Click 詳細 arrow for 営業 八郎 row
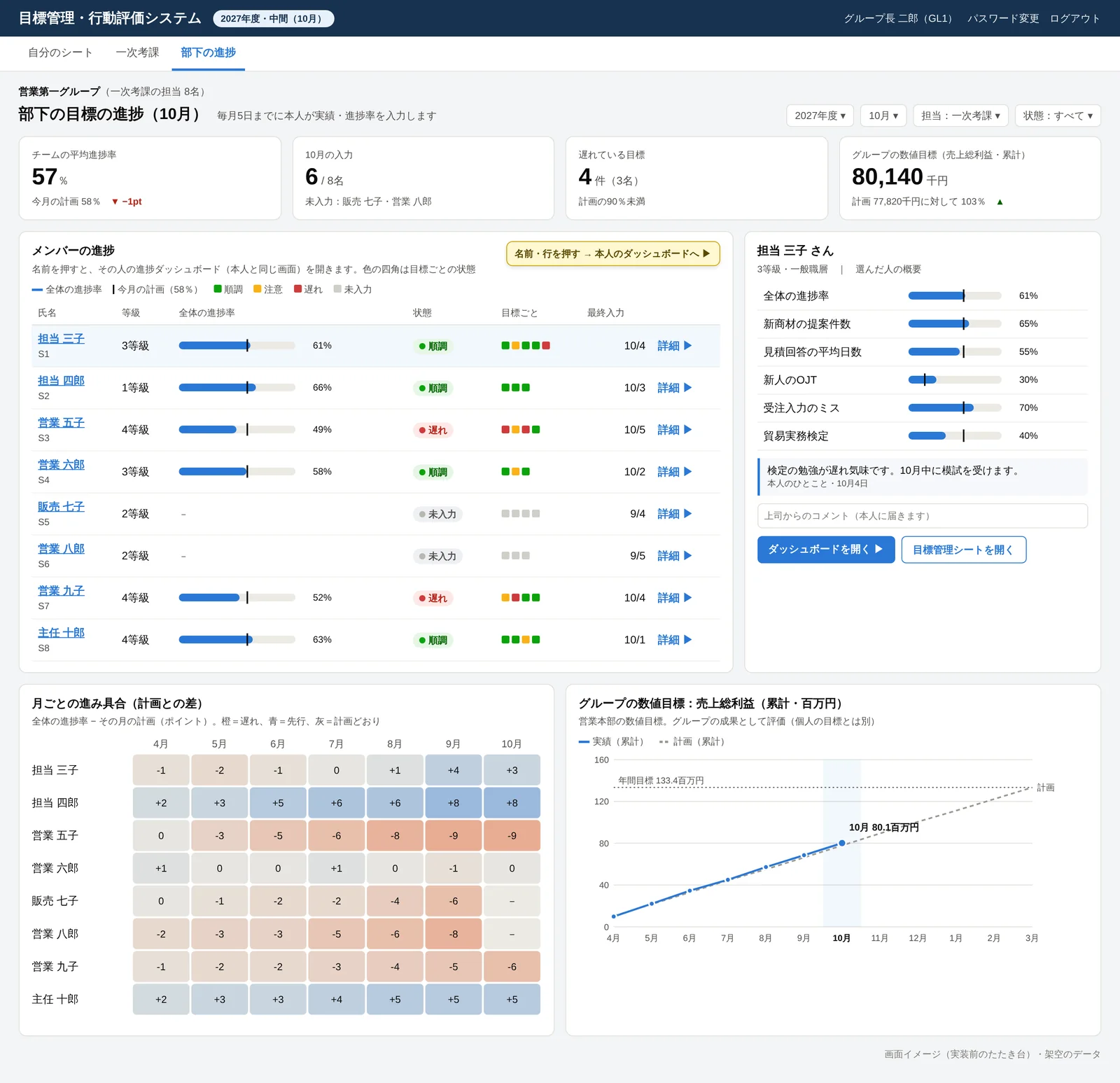 (675, 556)
